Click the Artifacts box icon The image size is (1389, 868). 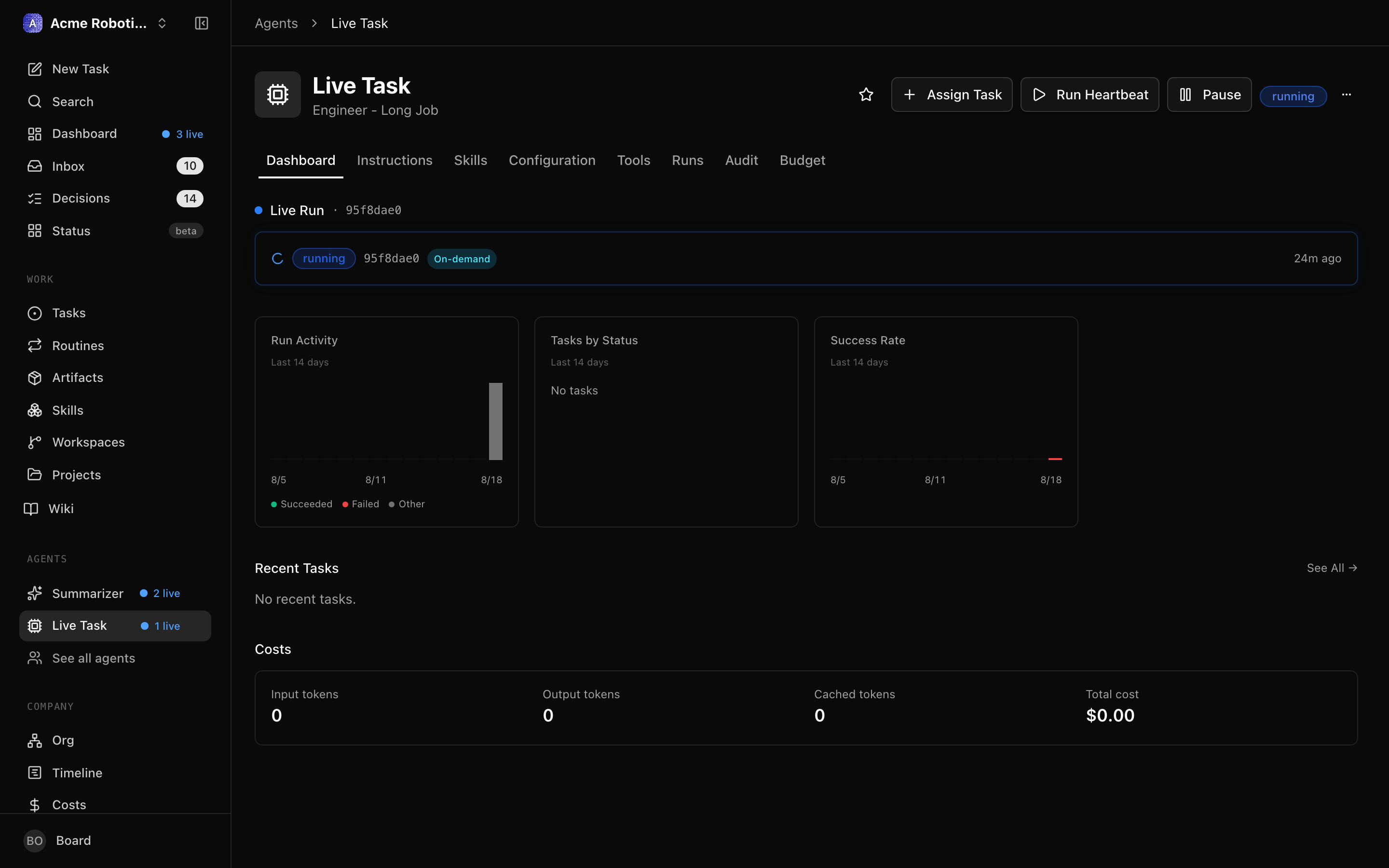pyautogui.click(x=34, y=378)
